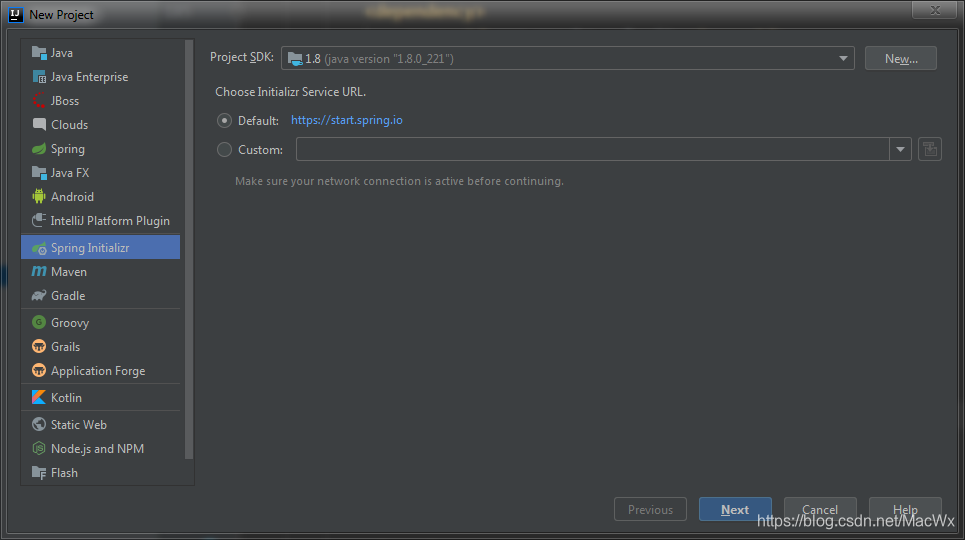The height and width of the screenshot is (540, 965).
Task: Select the 'Android' list label
Action: click(x=73, y=197)
